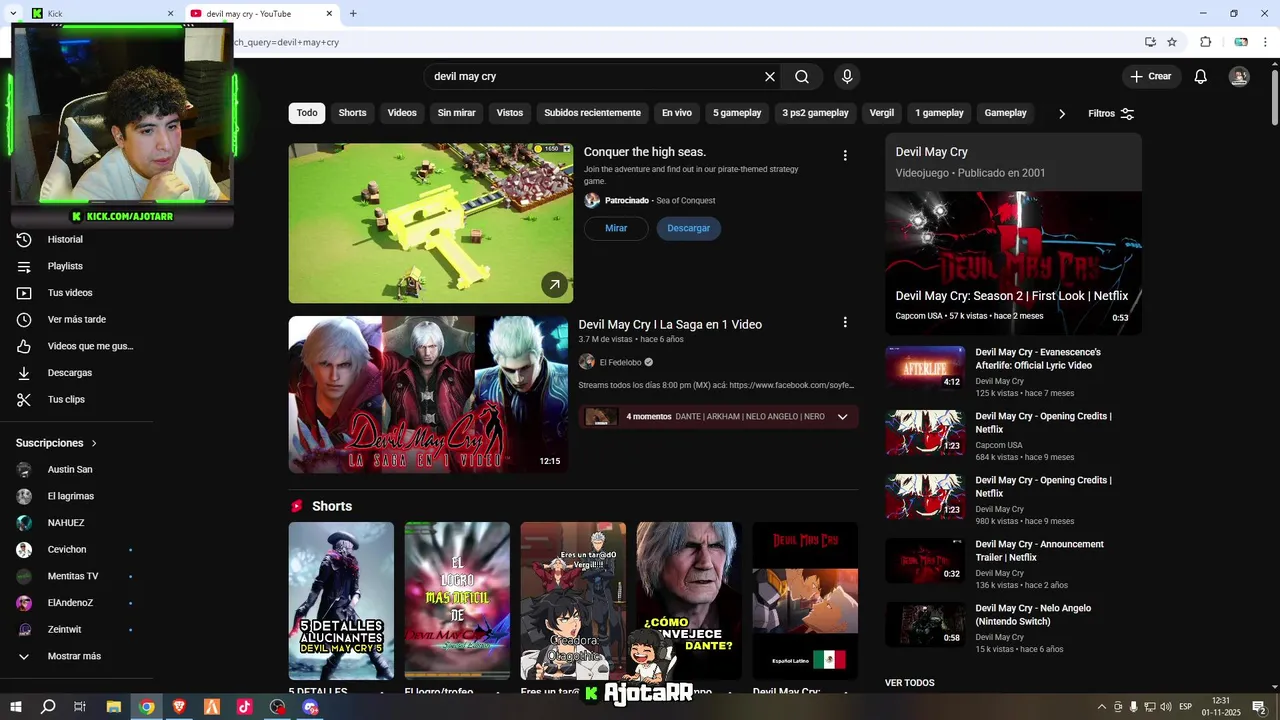
Task: Open the Chrome extensions puzzle icon
Action: [x=1205, y=42]
